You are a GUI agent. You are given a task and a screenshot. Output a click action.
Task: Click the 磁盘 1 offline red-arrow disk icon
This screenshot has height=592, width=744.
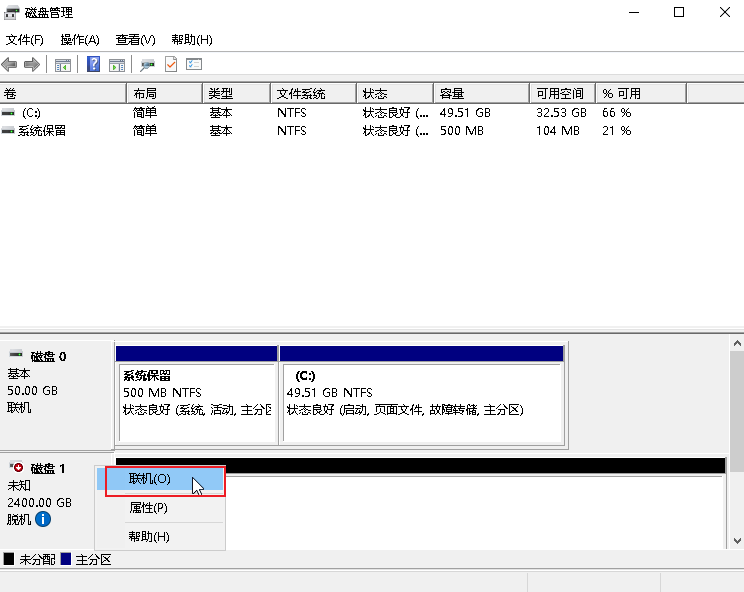16,467
